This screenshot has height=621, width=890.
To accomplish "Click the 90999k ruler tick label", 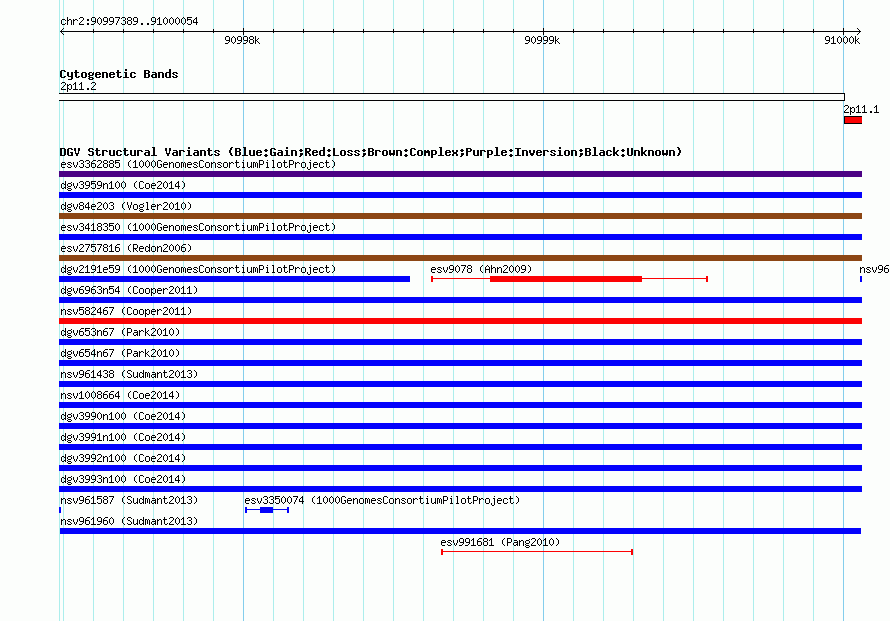I will point(542,40).
